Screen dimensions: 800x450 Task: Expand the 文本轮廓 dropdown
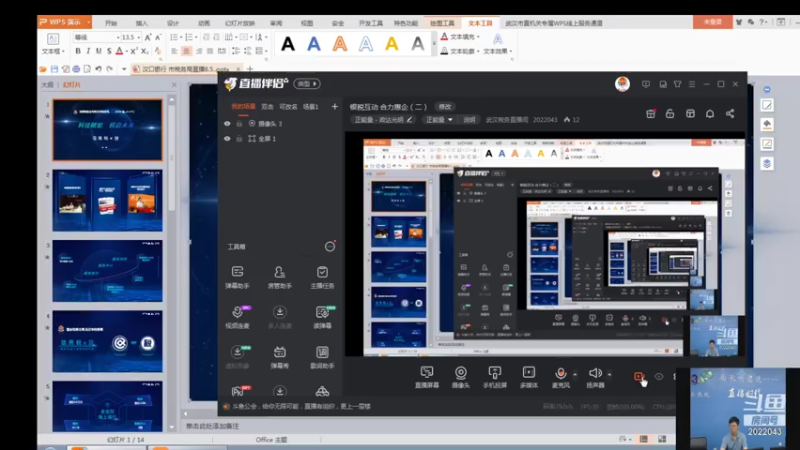coord(478,51)
